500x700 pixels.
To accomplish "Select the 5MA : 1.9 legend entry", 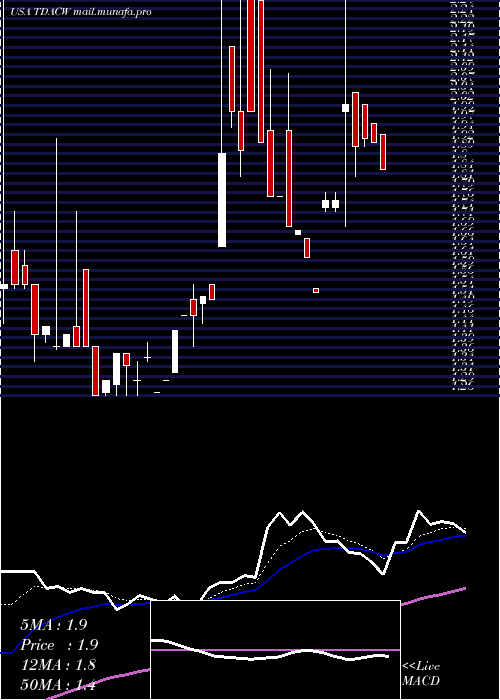I will pos(54,625).
